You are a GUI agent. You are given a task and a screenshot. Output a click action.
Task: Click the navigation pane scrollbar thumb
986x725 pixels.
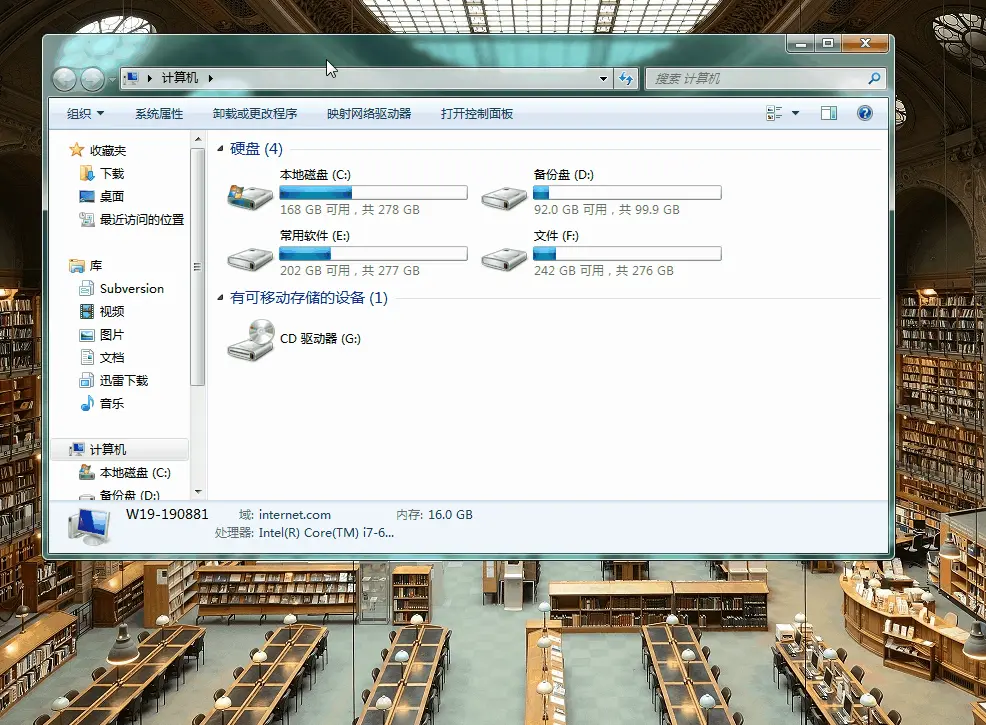197,267
